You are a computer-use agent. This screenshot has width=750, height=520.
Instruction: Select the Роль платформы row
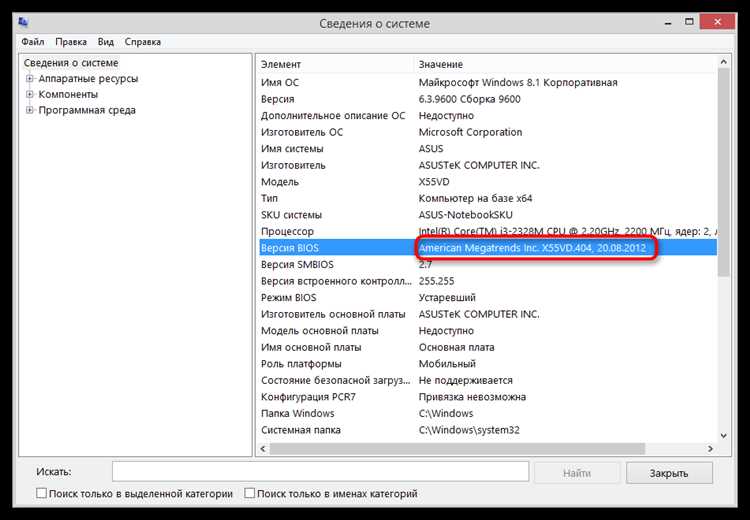[488, 364]
